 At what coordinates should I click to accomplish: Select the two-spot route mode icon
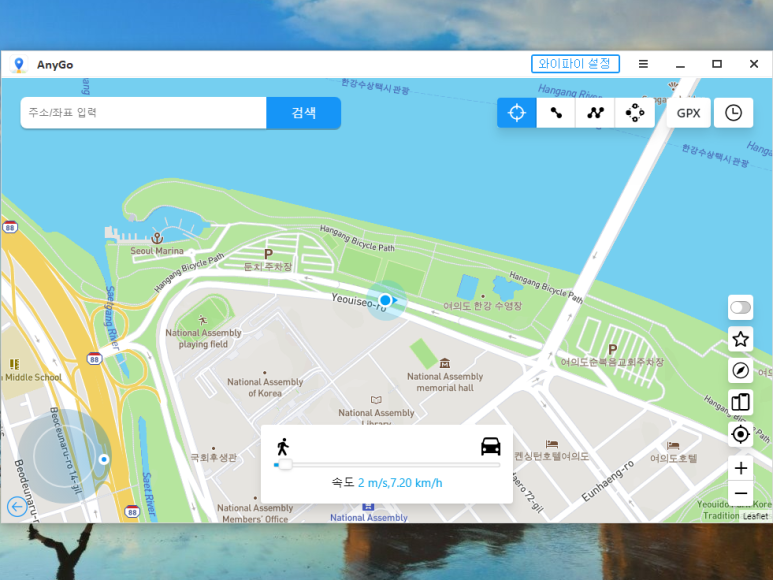[556, 113]
